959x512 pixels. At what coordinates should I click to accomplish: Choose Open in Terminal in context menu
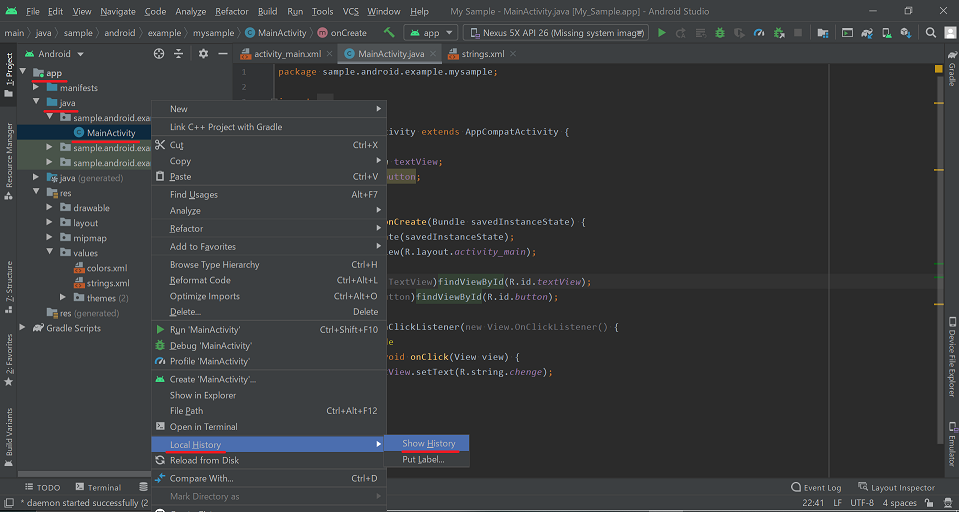(x=268, y=426)
